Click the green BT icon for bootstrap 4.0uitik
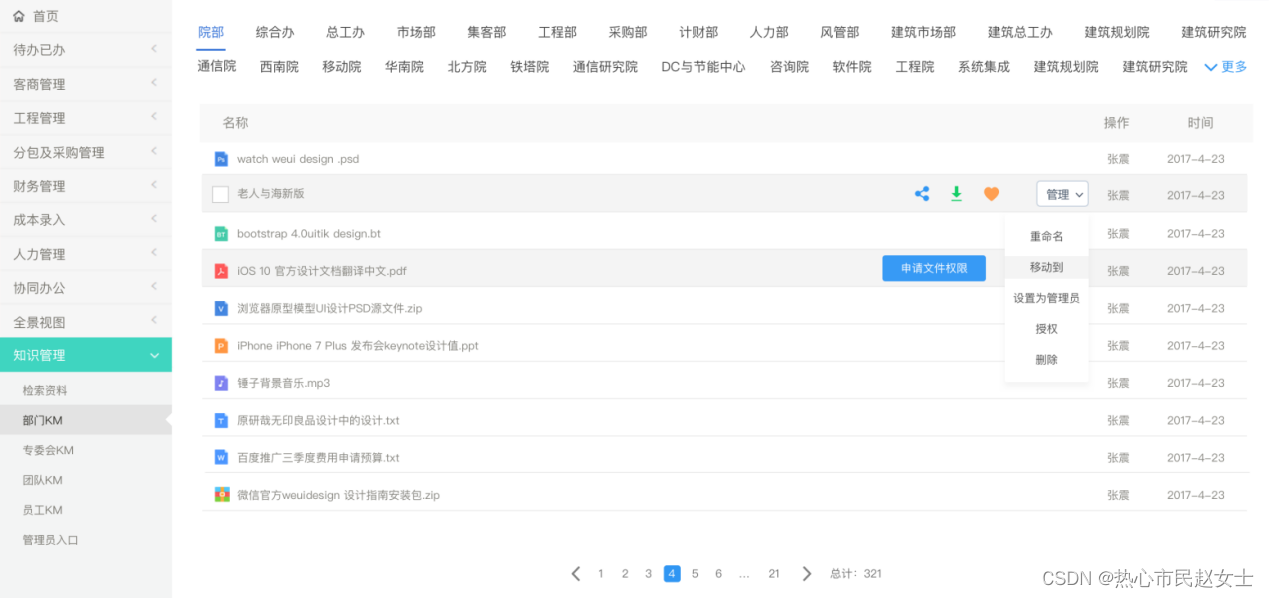The width and height of the screenshot is (1269, 598). [221, 233]
